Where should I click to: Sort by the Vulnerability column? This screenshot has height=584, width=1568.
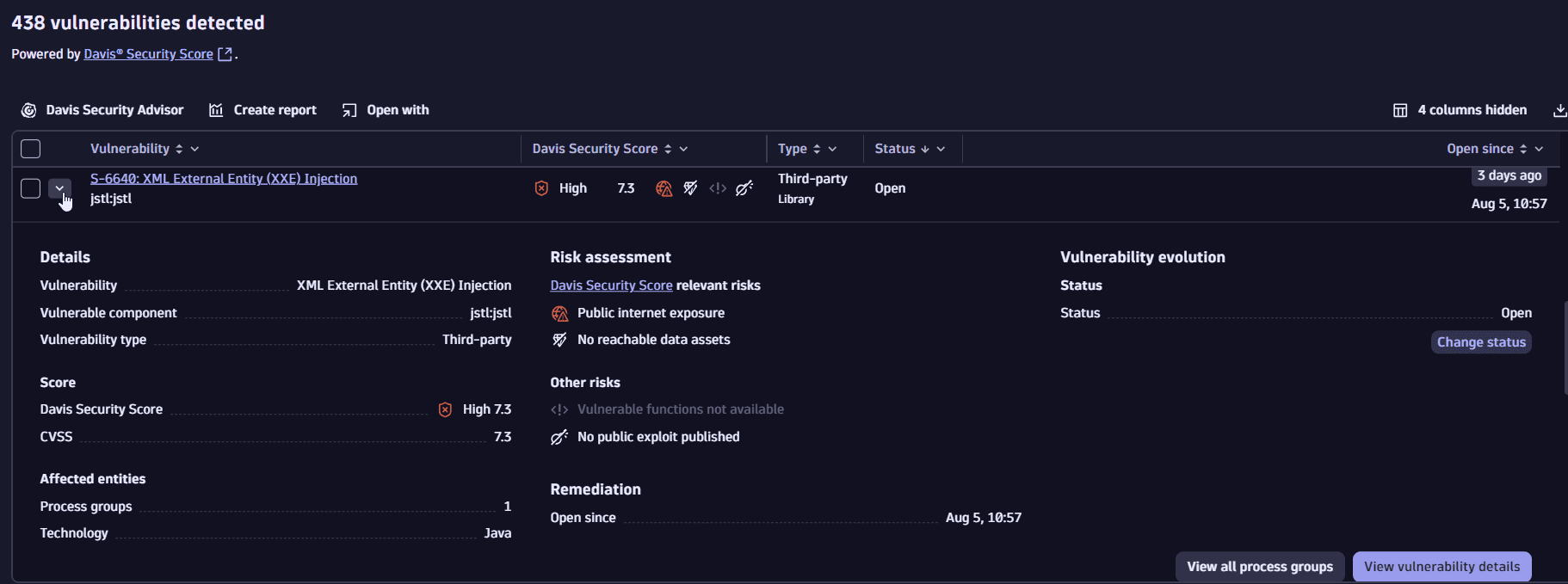[x=179, y=149]
